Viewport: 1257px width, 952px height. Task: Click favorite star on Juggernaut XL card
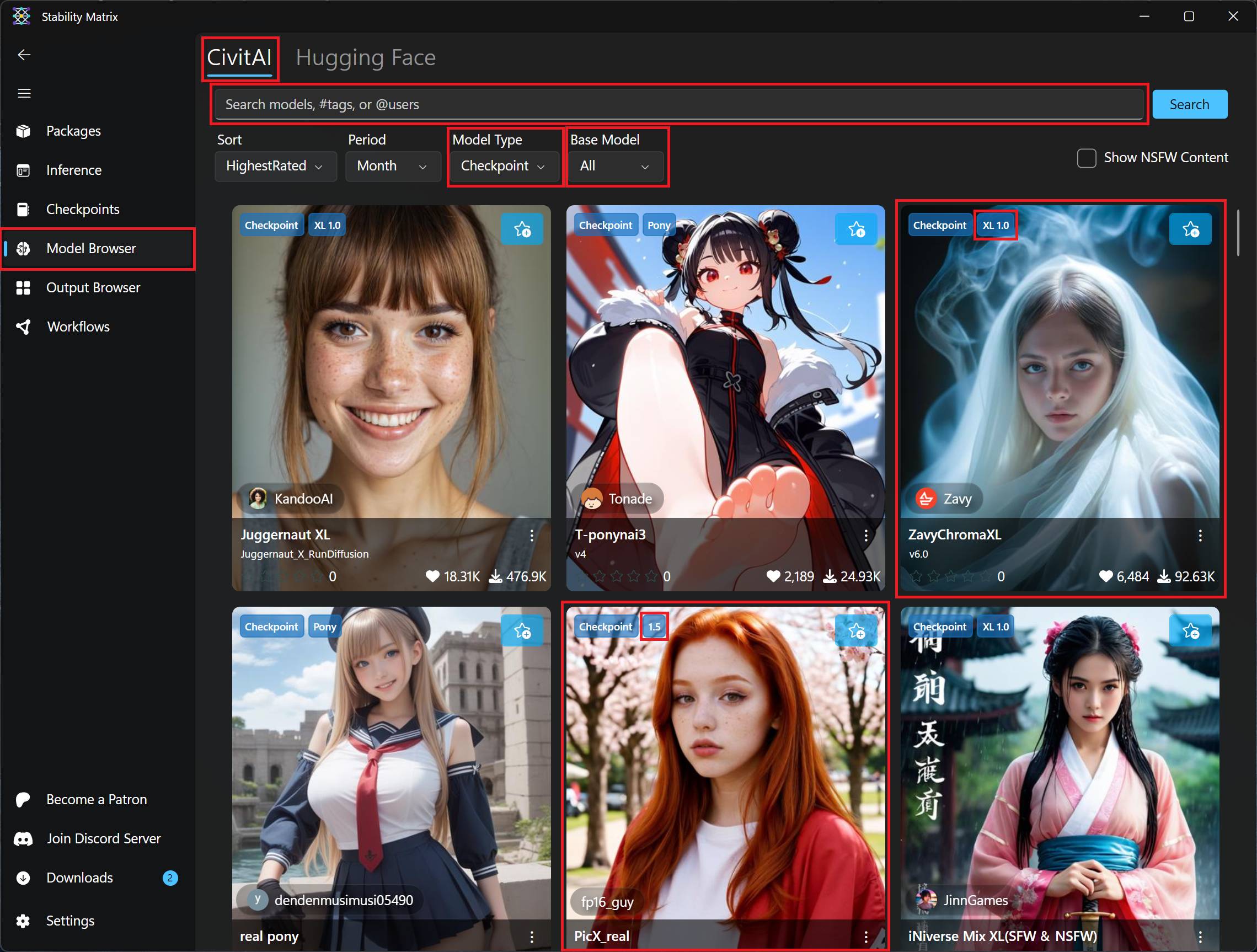tap(522, 229)
